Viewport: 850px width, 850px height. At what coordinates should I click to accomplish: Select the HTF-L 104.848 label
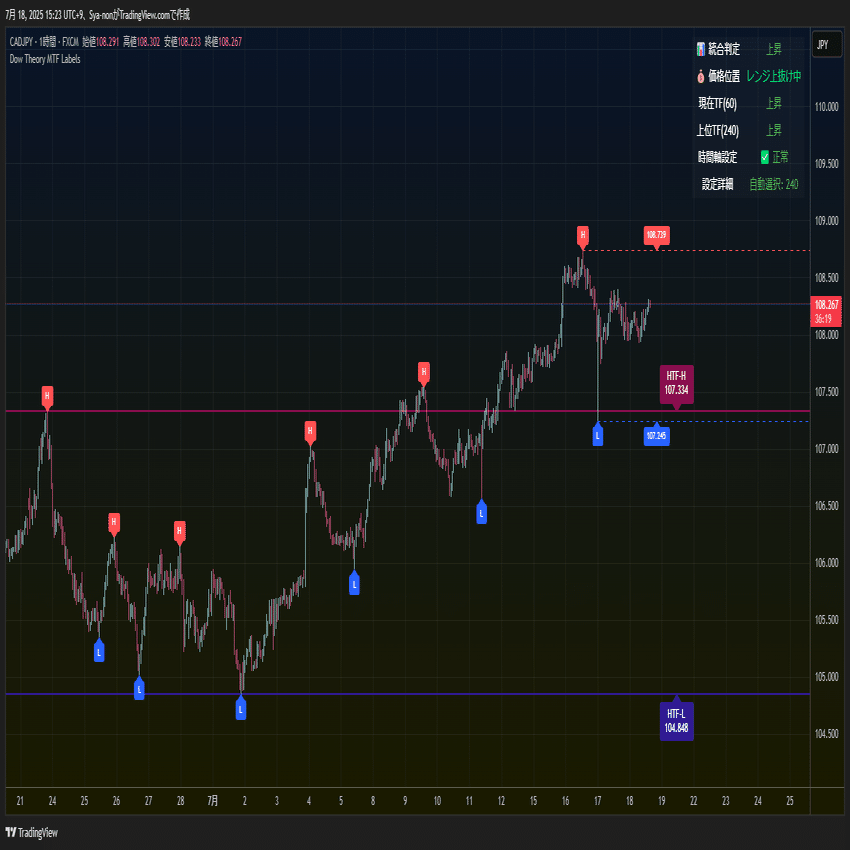[676, 721]
